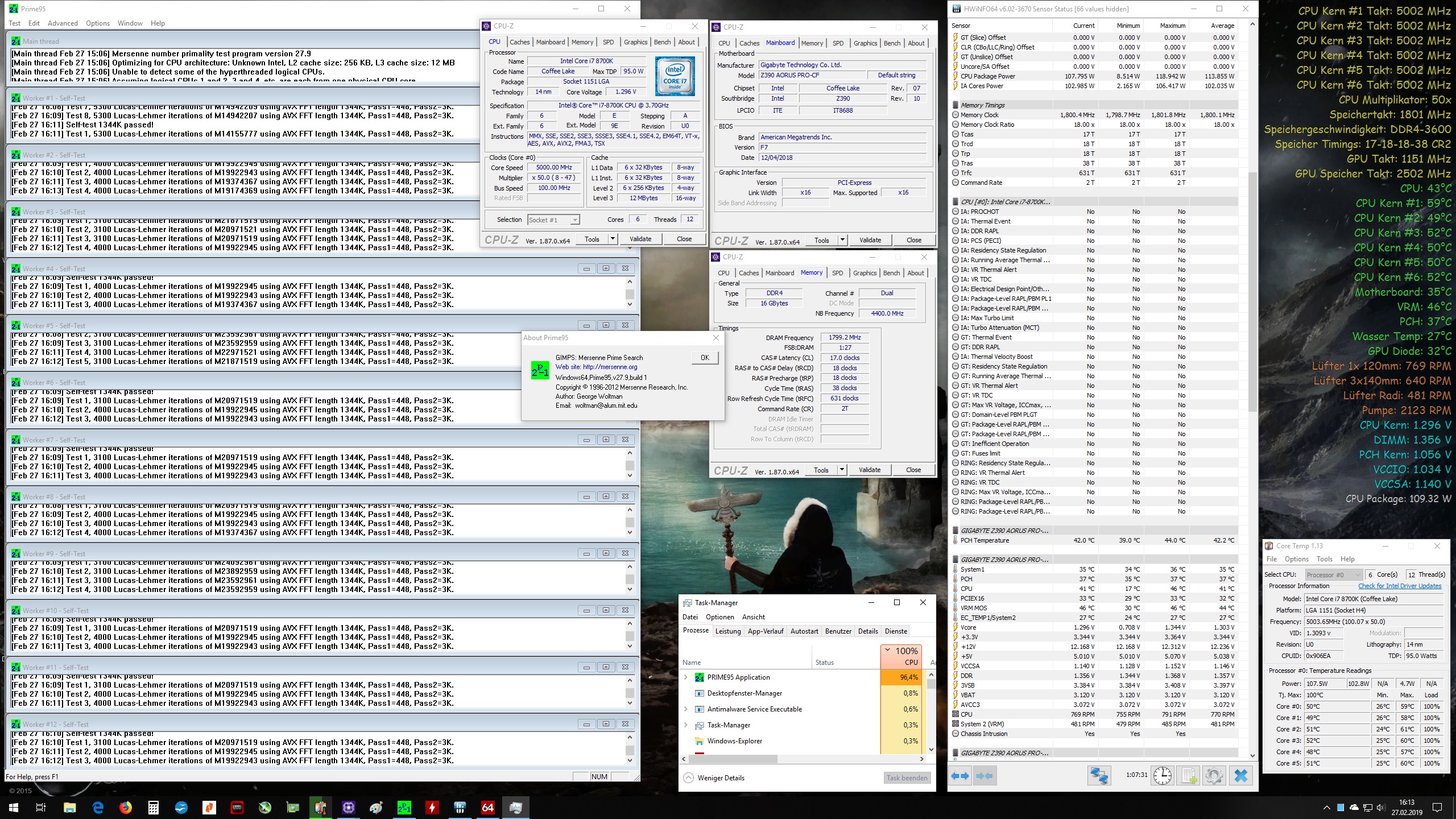Image resolution: width=1456 pixels, height=819 pixels.
Task: Open CPU-Z from the taskbar
Action: point(349,807)
